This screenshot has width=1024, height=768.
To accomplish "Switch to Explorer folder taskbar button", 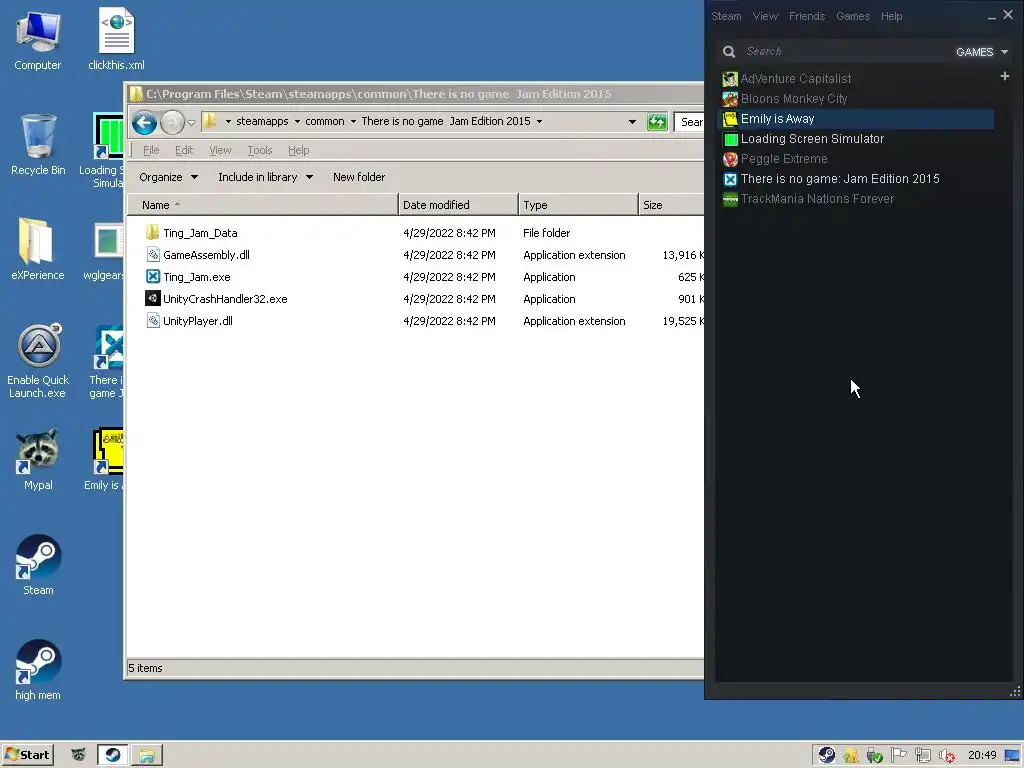I will [x=147, y=755].
